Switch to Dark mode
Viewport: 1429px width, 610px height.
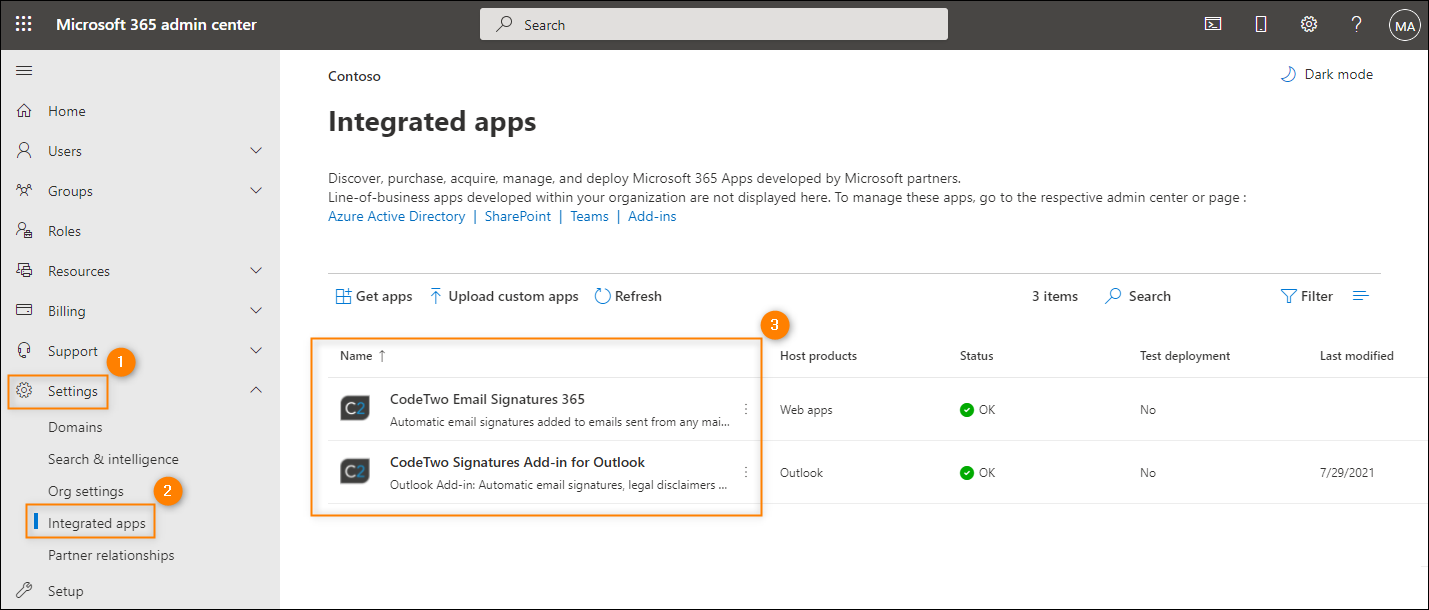coord(1326,73)
